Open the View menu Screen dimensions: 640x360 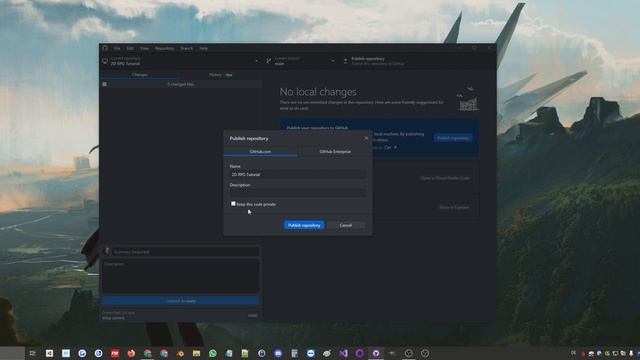(144, 48)
